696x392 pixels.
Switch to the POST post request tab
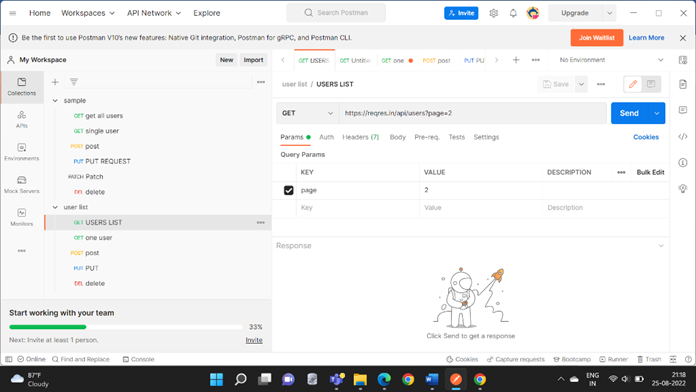click(x=436, y=60)
